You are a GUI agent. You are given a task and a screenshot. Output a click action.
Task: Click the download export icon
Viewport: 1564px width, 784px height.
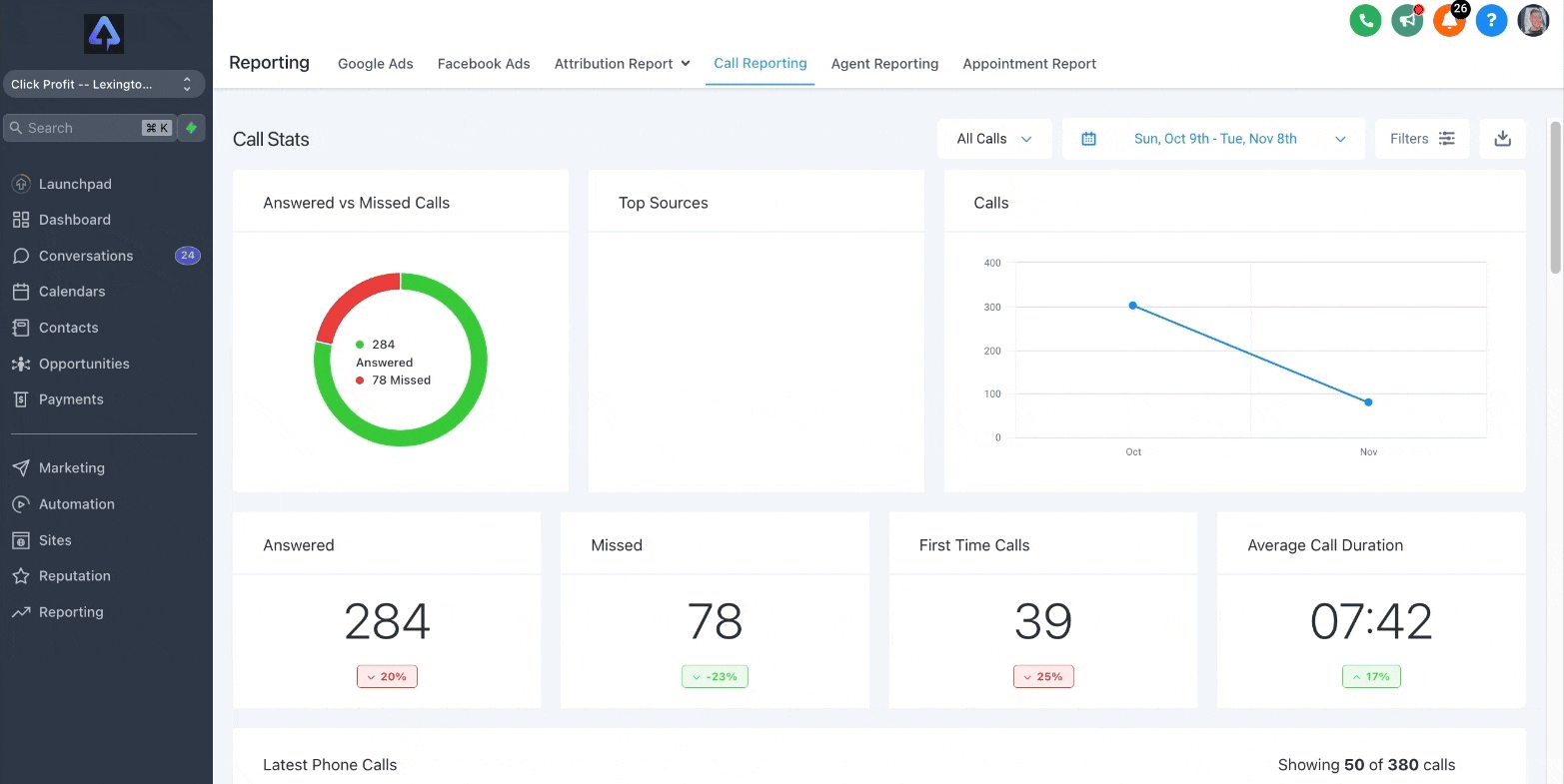1502,139
